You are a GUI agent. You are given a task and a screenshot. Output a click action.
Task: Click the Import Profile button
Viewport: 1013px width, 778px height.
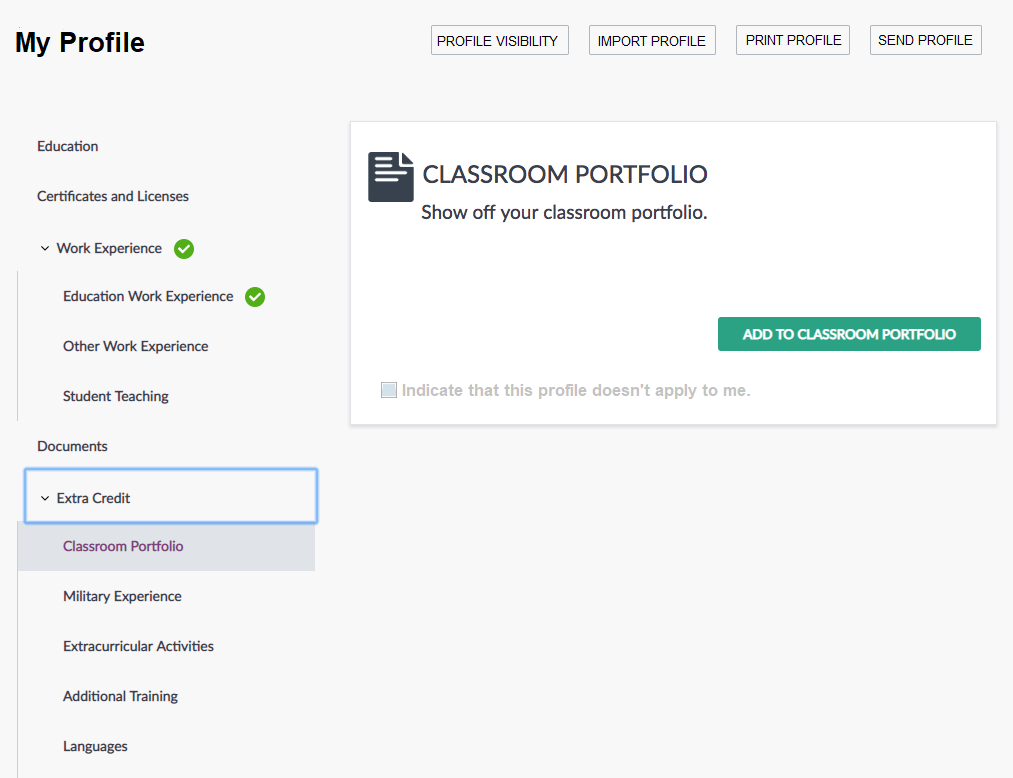(x=652, y=41)
